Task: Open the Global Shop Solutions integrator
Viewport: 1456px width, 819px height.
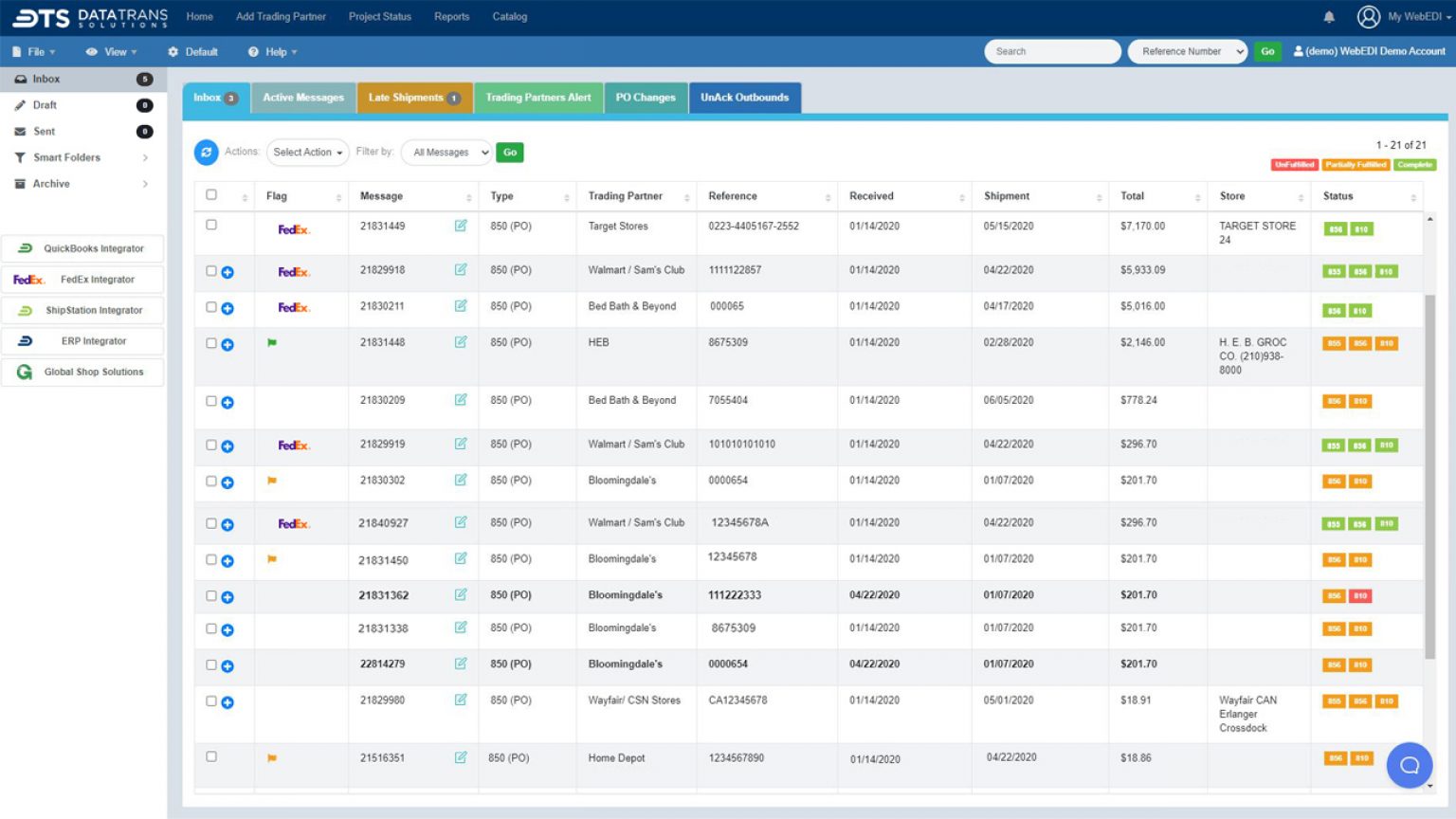Action: (x=82, y=372)
